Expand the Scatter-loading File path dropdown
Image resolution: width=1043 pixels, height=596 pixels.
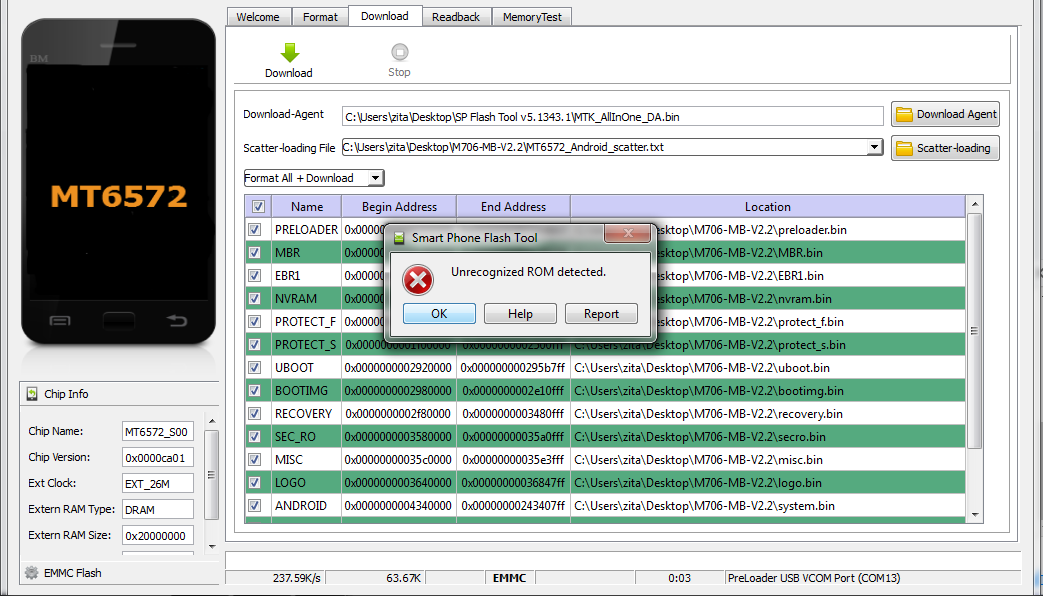point(875,148)
